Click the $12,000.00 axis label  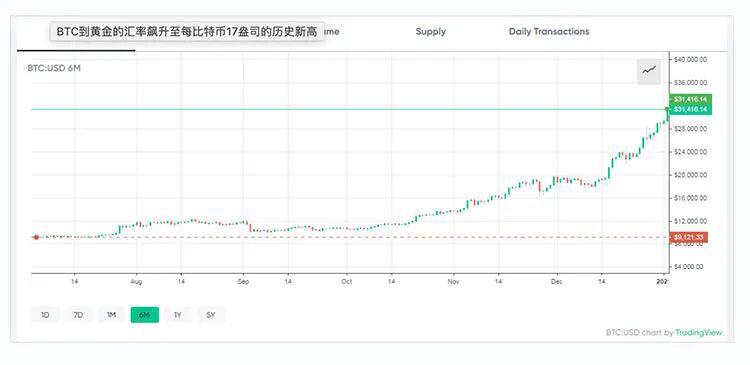pyautogui.click(x=690, y=221)
